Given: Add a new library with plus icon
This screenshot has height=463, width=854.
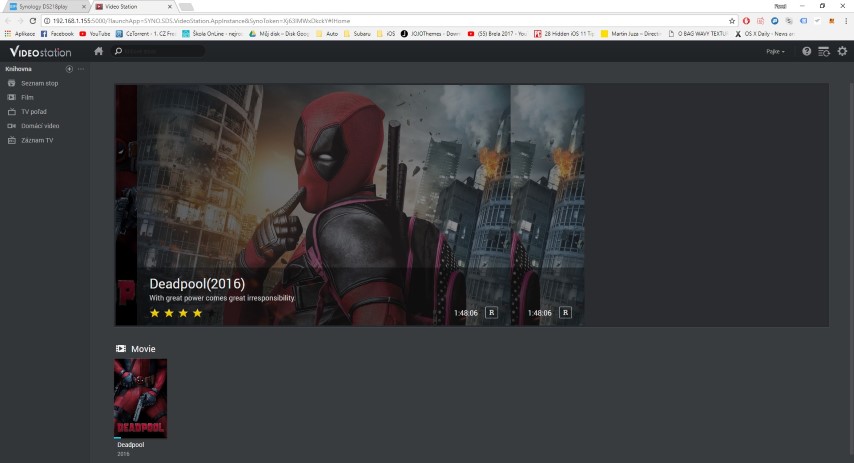Looking at the screenshot, I should click(x=69, y=69).
